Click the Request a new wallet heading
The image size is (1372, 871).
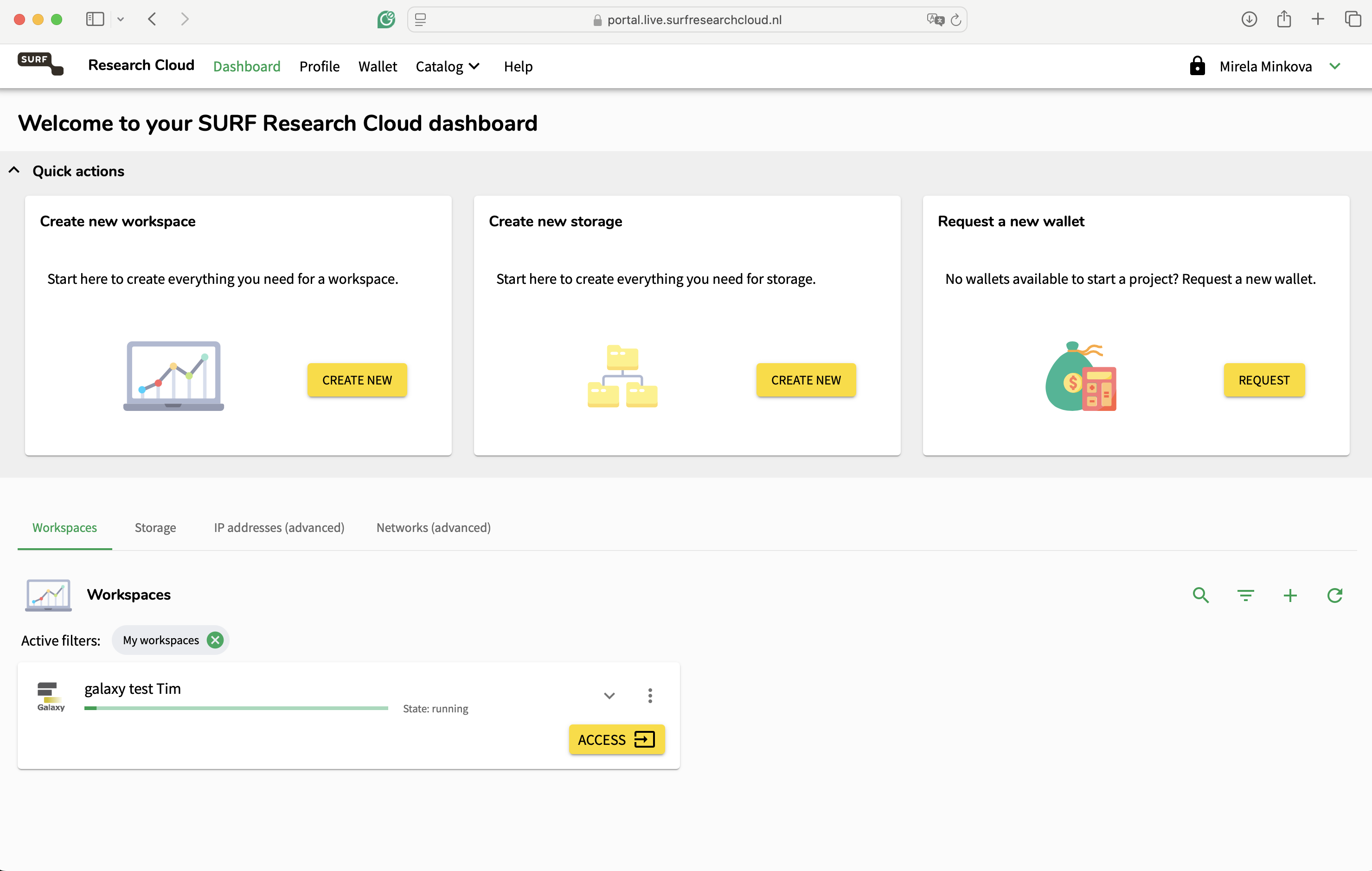[1011, 221]
